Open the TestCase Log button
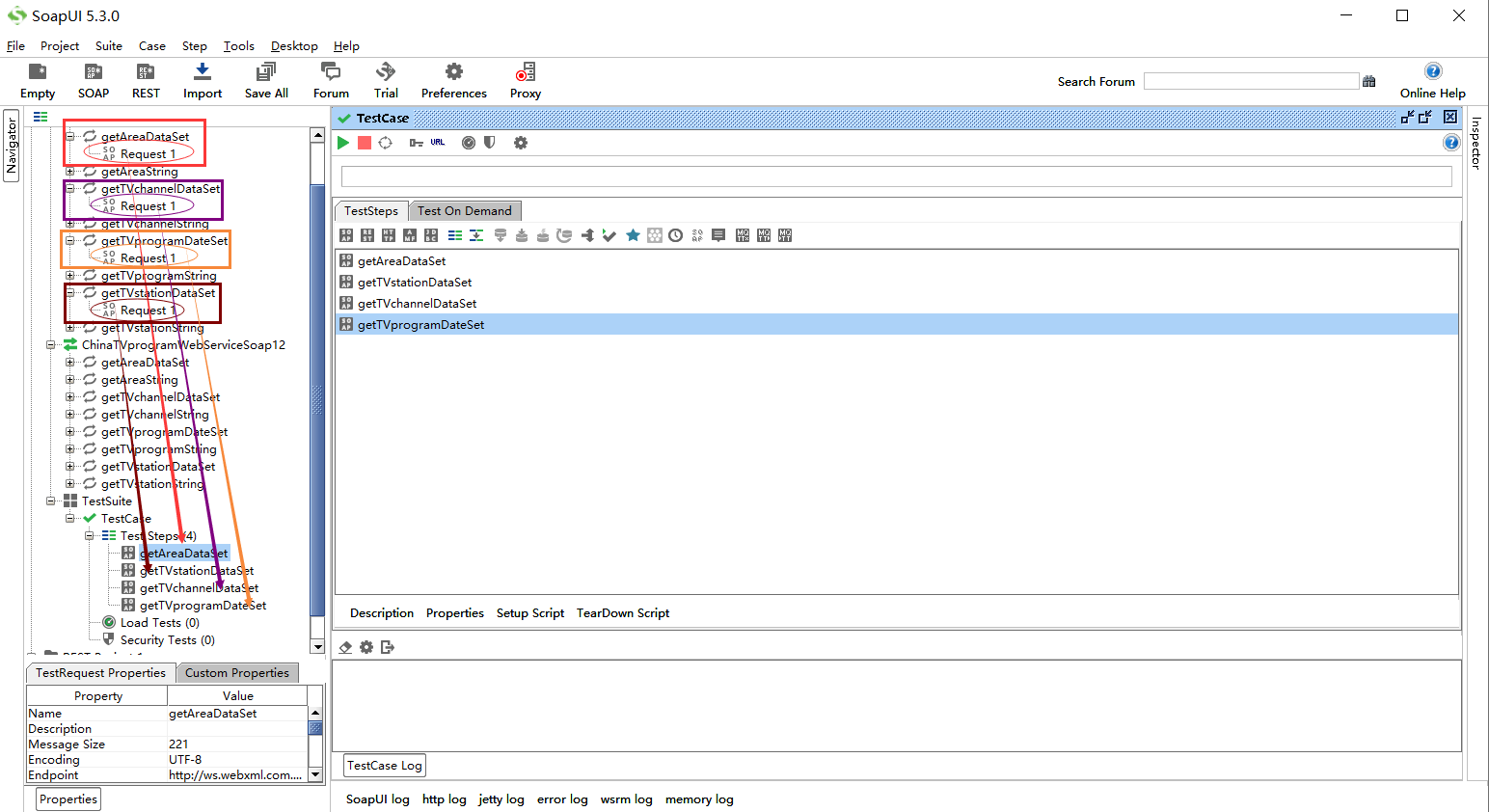Viewport: 1489px width, 812px height. click(x=384, y=766)
